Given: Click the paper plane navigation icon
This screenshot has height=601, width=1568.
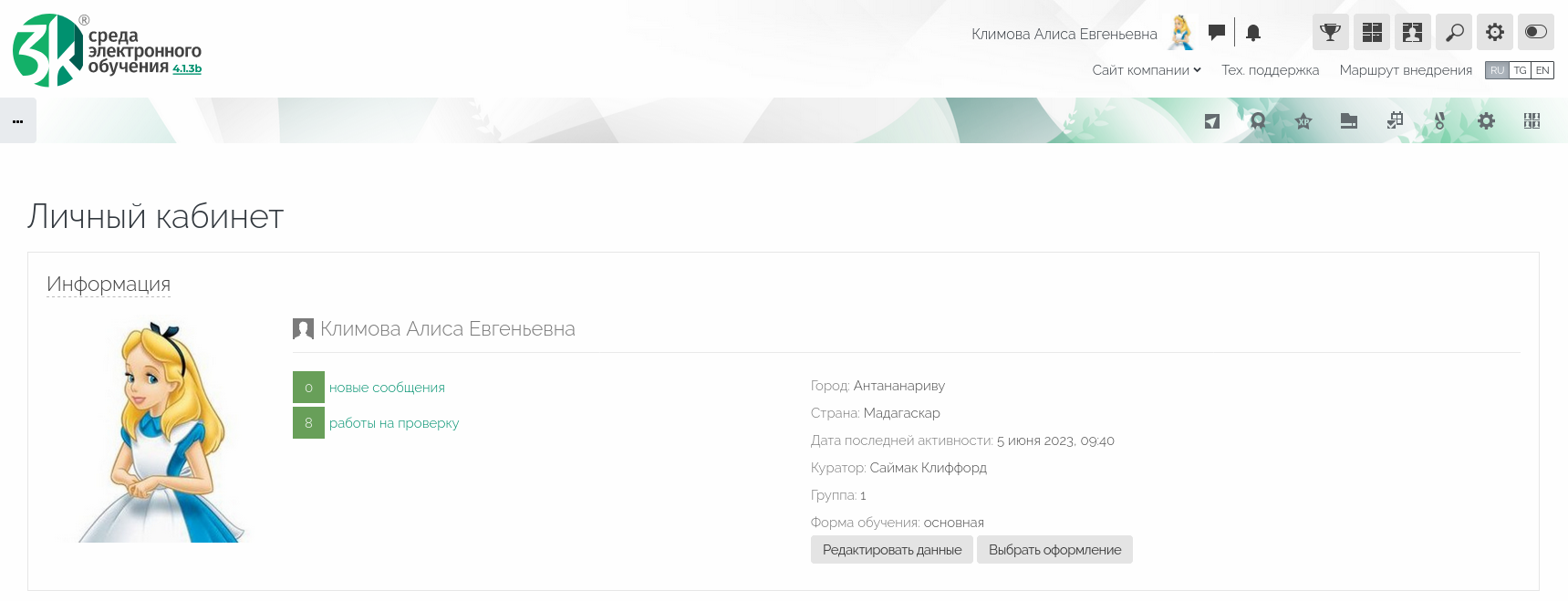Looking at the screenshot, I should click(x=1211, y=121).
